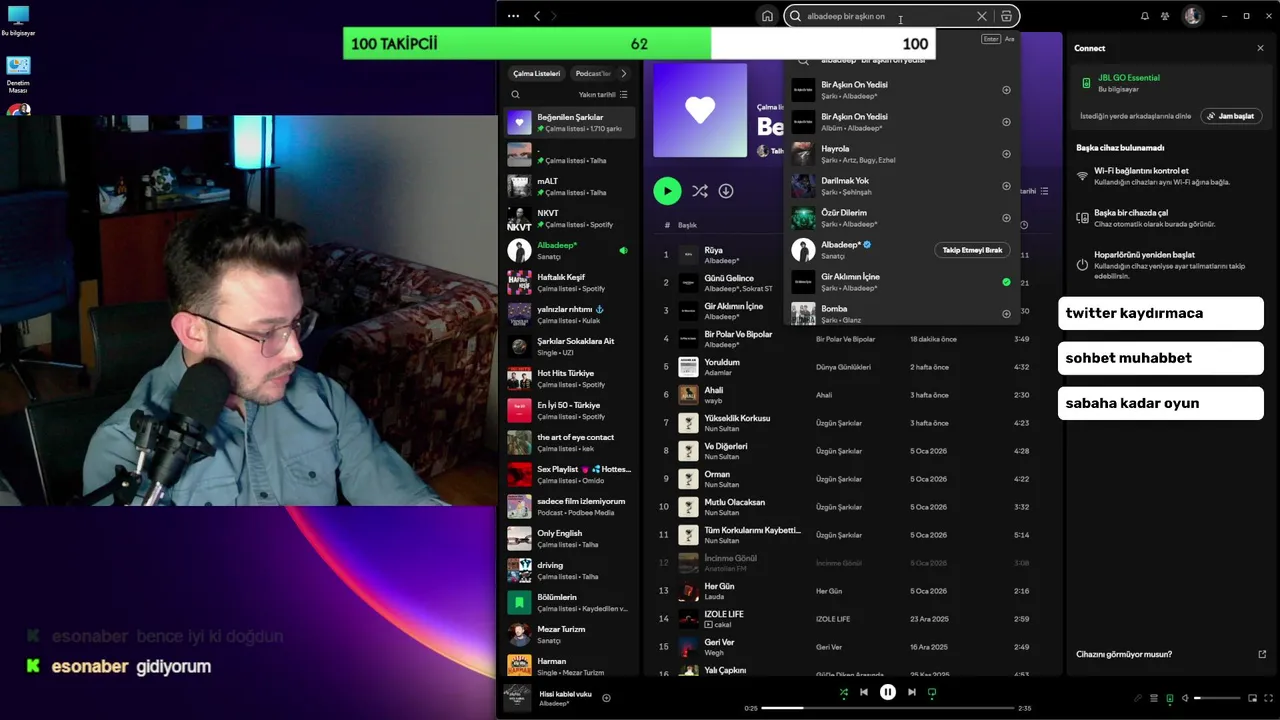This screenshot has width=1280, height=720.
Task: Select Özür Dilerim search suggestion
Action: point(900,218)
